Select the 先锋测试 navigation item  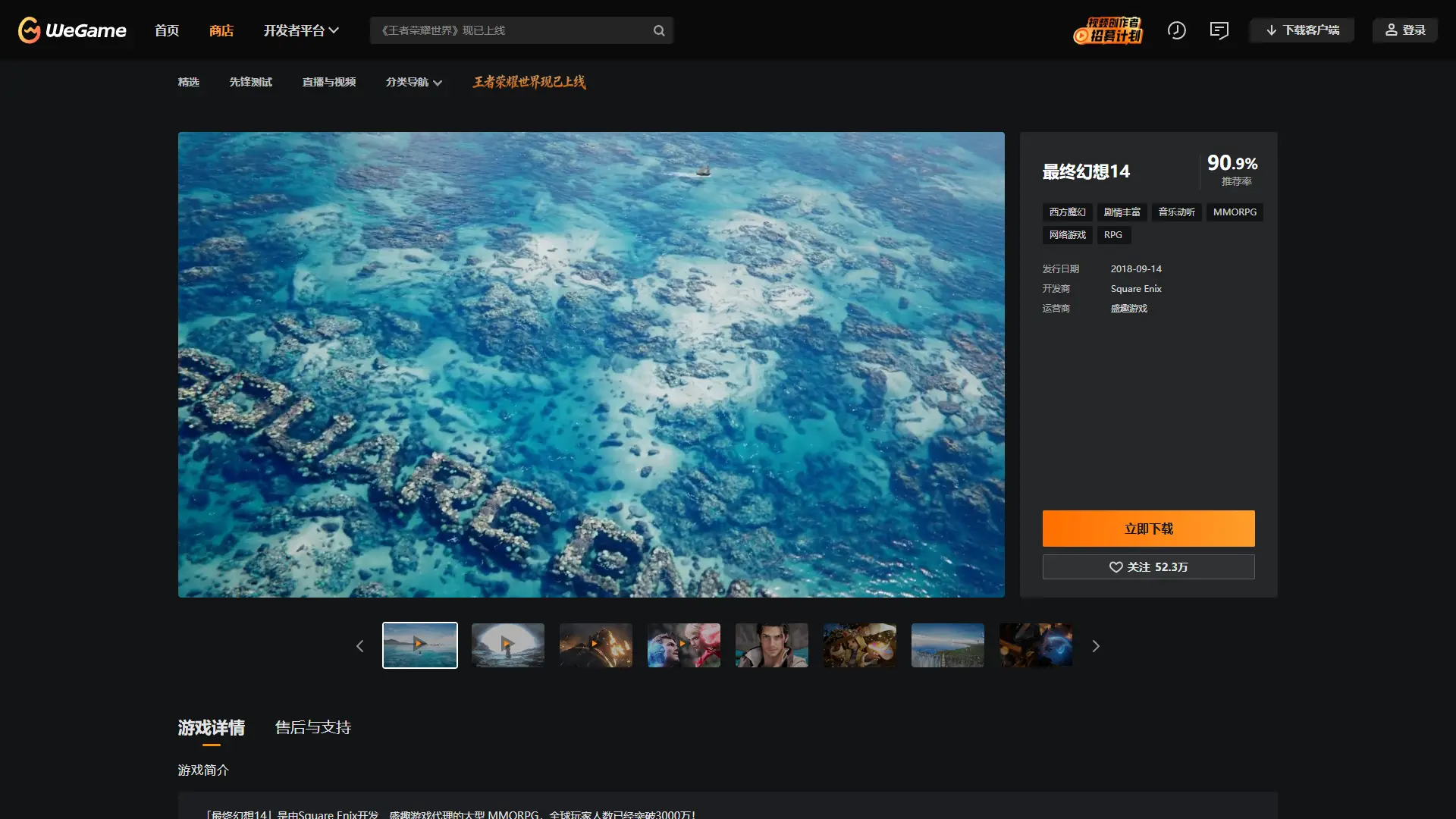pos(250,82)
